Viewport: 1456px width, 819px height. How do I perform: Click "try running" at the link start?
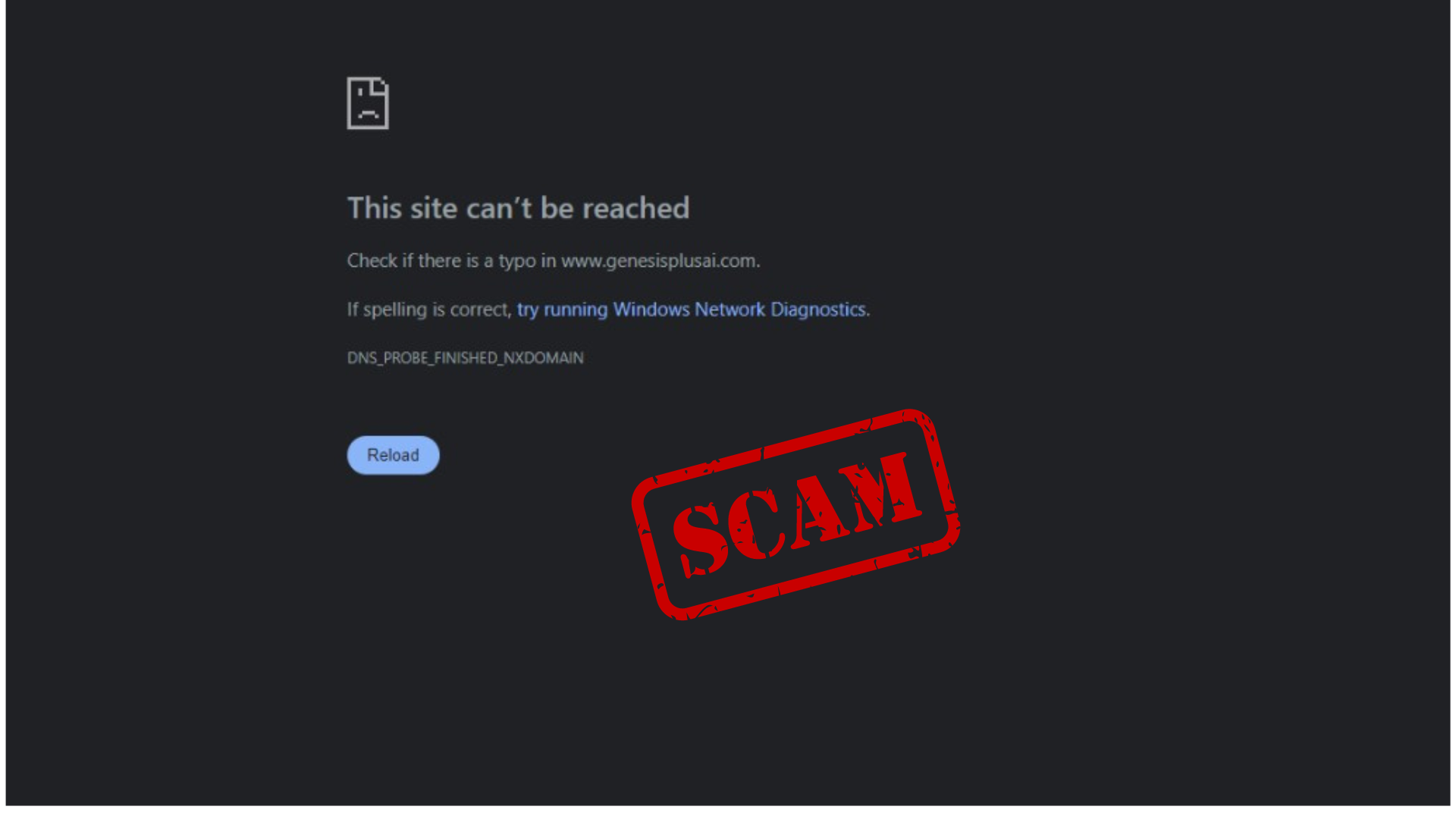coord(562,309)
